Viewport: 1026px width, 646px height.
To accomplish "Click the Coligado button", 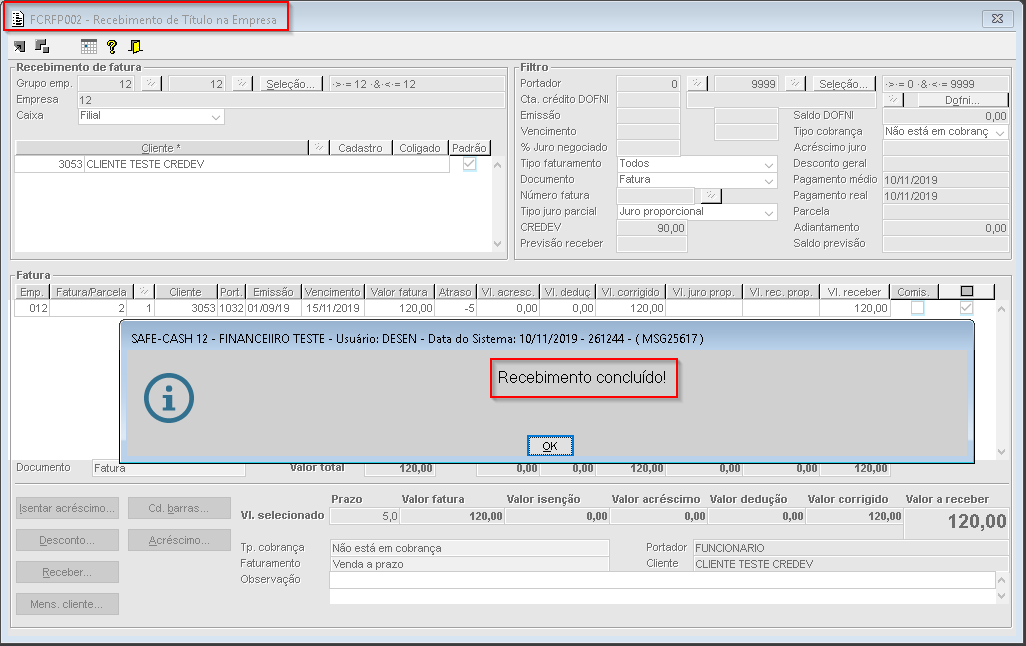I will point(420,148).
